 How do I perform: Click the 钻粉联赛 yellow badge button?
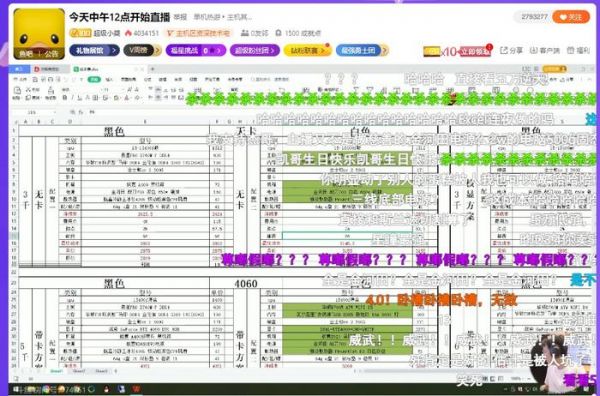coord(308,50)
